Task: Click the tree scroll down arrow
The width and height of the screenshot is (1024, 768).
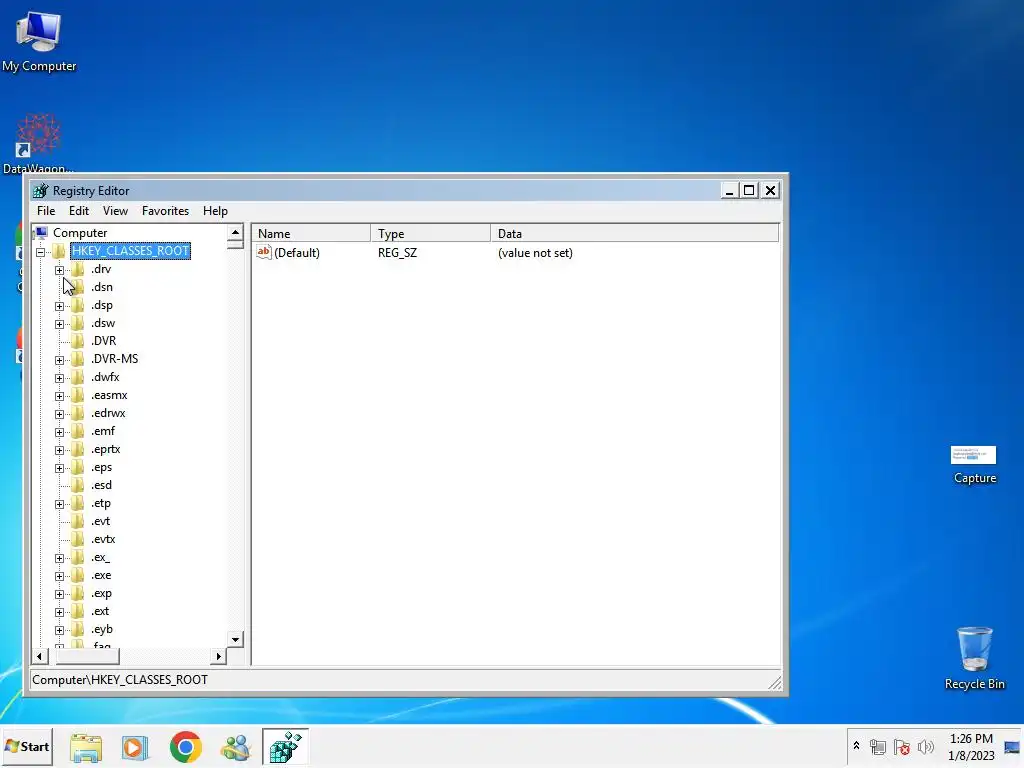Action: [235, 639]
